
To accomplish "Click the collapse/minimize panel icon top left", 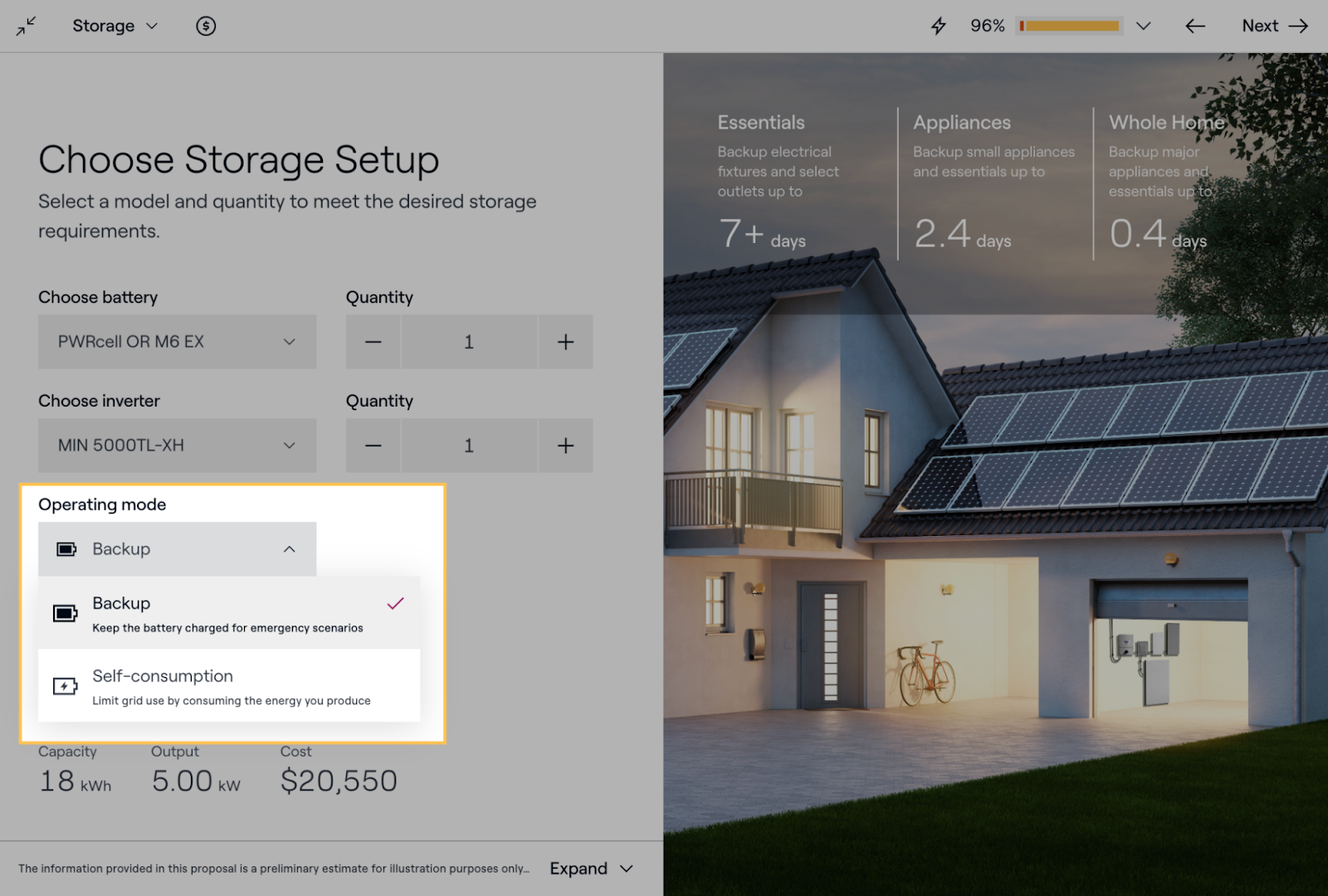I will coord(26,26).
